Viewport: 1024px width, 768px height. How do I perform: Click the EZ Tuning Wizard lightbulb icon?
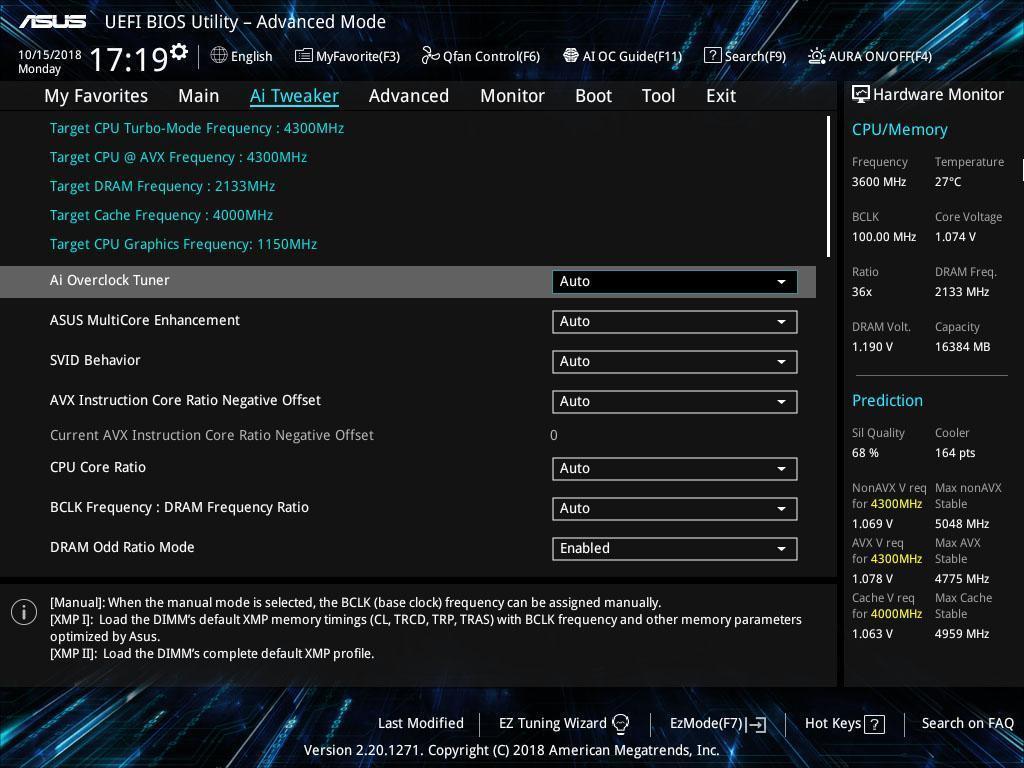[620, 723]
